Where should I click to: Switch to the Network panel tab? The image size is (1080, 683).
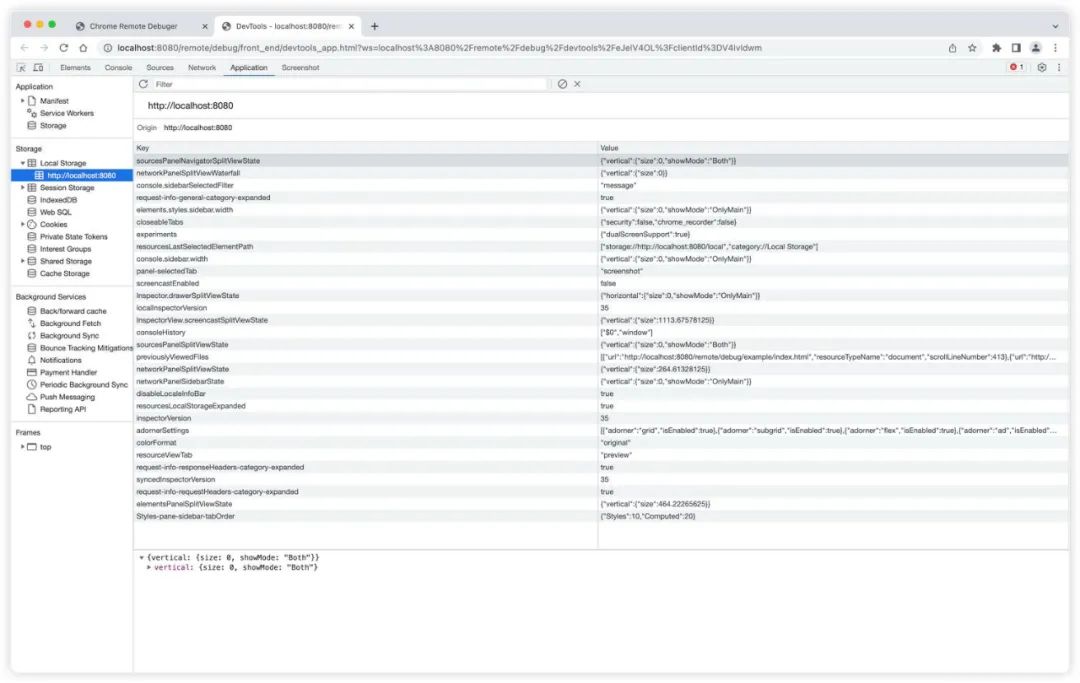(201, 67)
